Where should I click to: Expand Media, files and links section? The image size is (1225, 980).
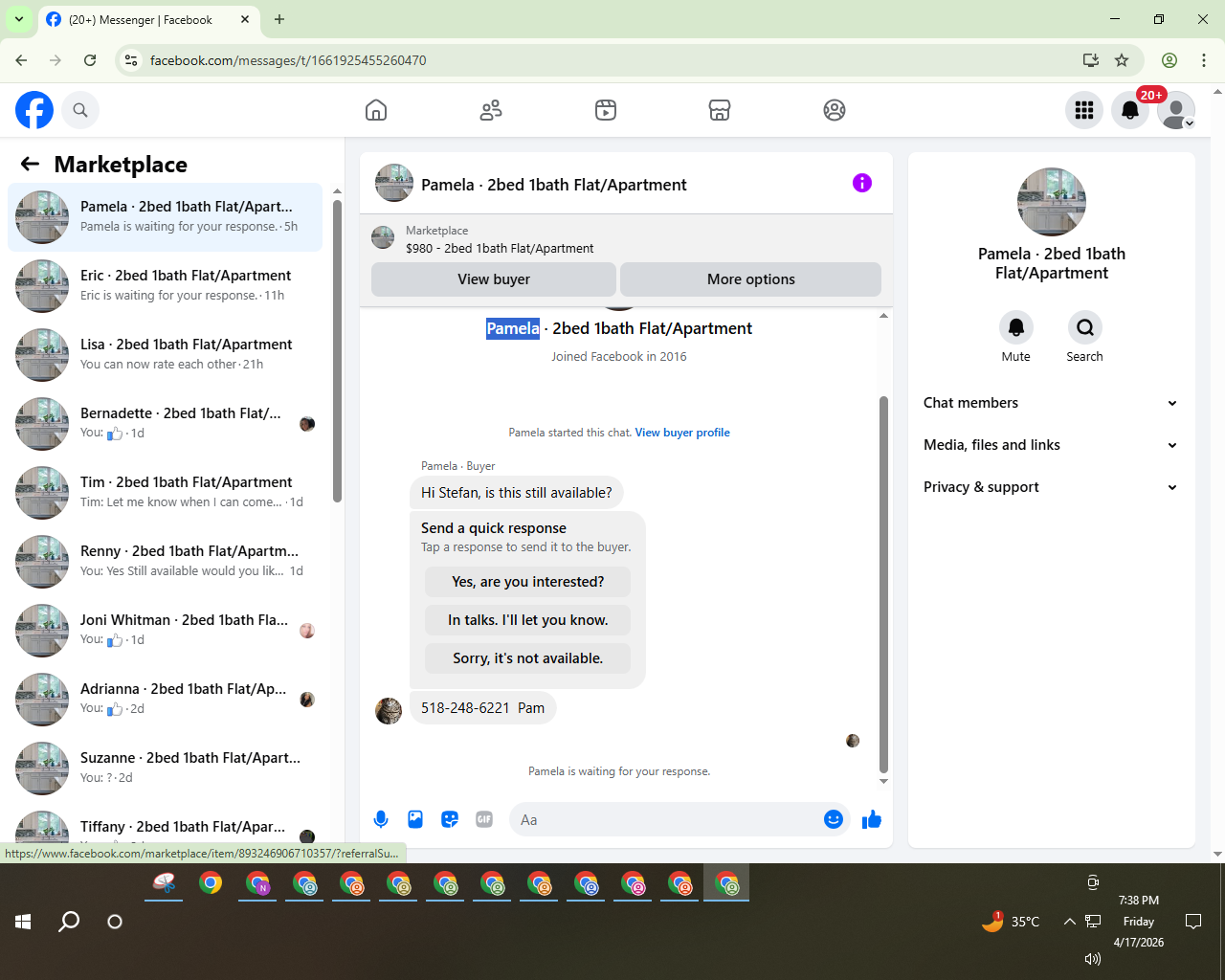tap(1051, 445)
